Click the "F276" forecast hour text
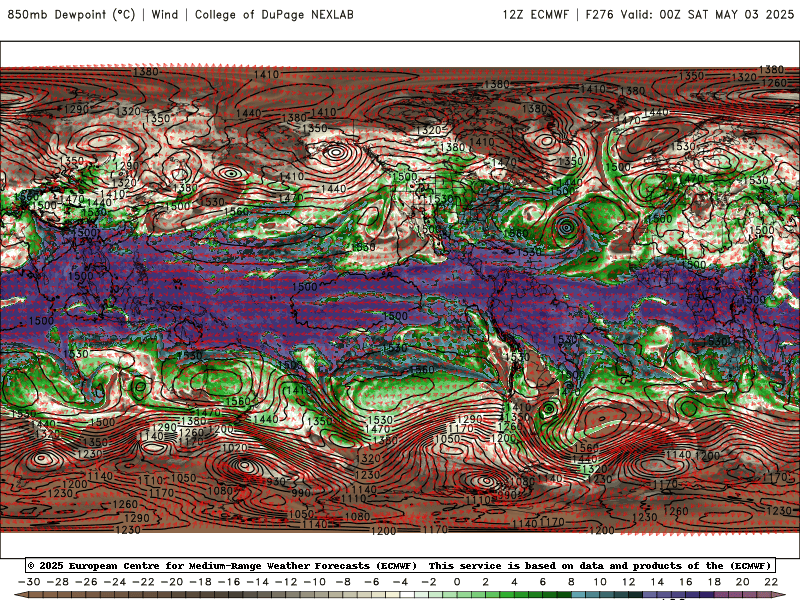This screenshot has width=800, height=600. pyautogui.click(x=599, y=15)
